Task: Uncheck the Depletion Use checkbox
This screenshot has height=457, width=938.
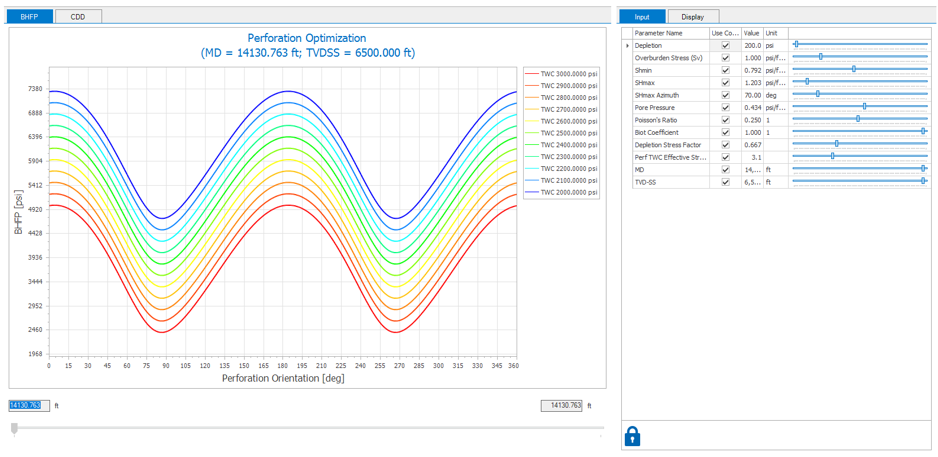Action: click(725, 45)
